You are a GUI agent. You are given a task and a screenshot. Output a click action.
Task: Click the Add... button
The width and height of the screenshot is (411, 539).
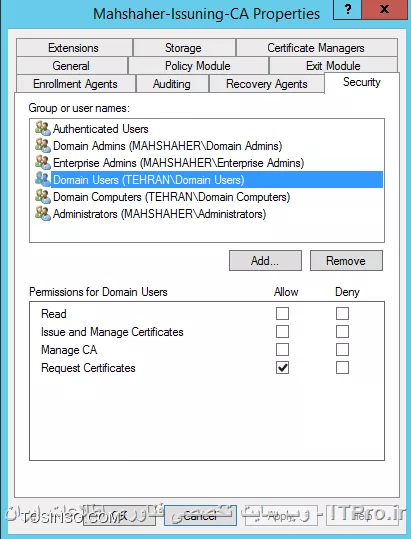coord(265,261)
